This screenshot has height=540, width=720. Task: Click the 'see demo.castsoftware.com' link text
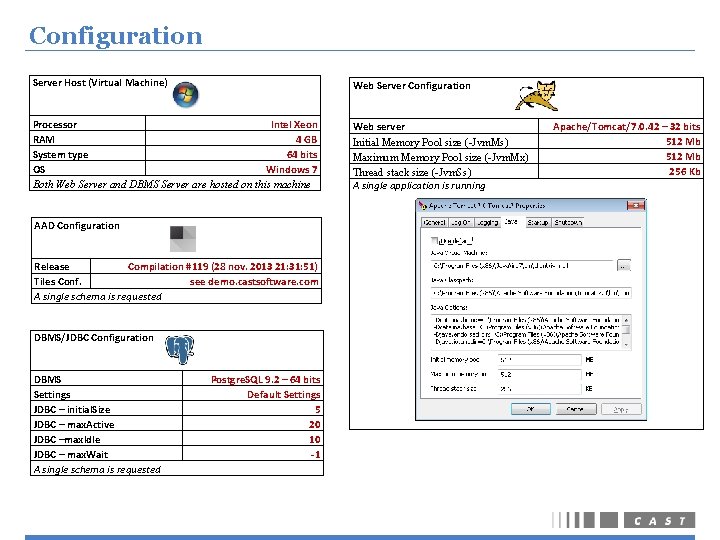click(254, 281)
